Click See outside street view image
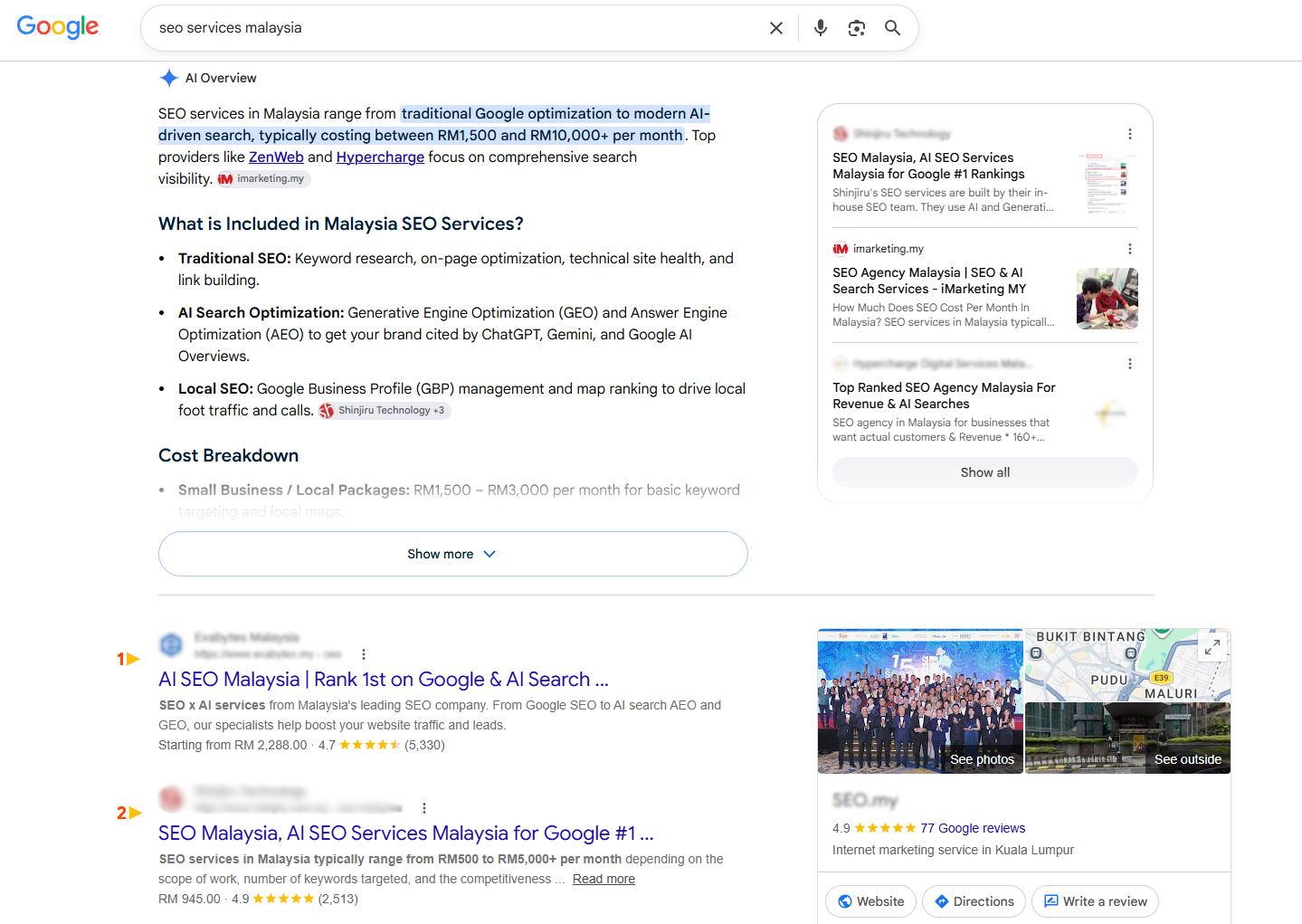The width and height of the screenshot is (1302, 924). pos(1127,738)
